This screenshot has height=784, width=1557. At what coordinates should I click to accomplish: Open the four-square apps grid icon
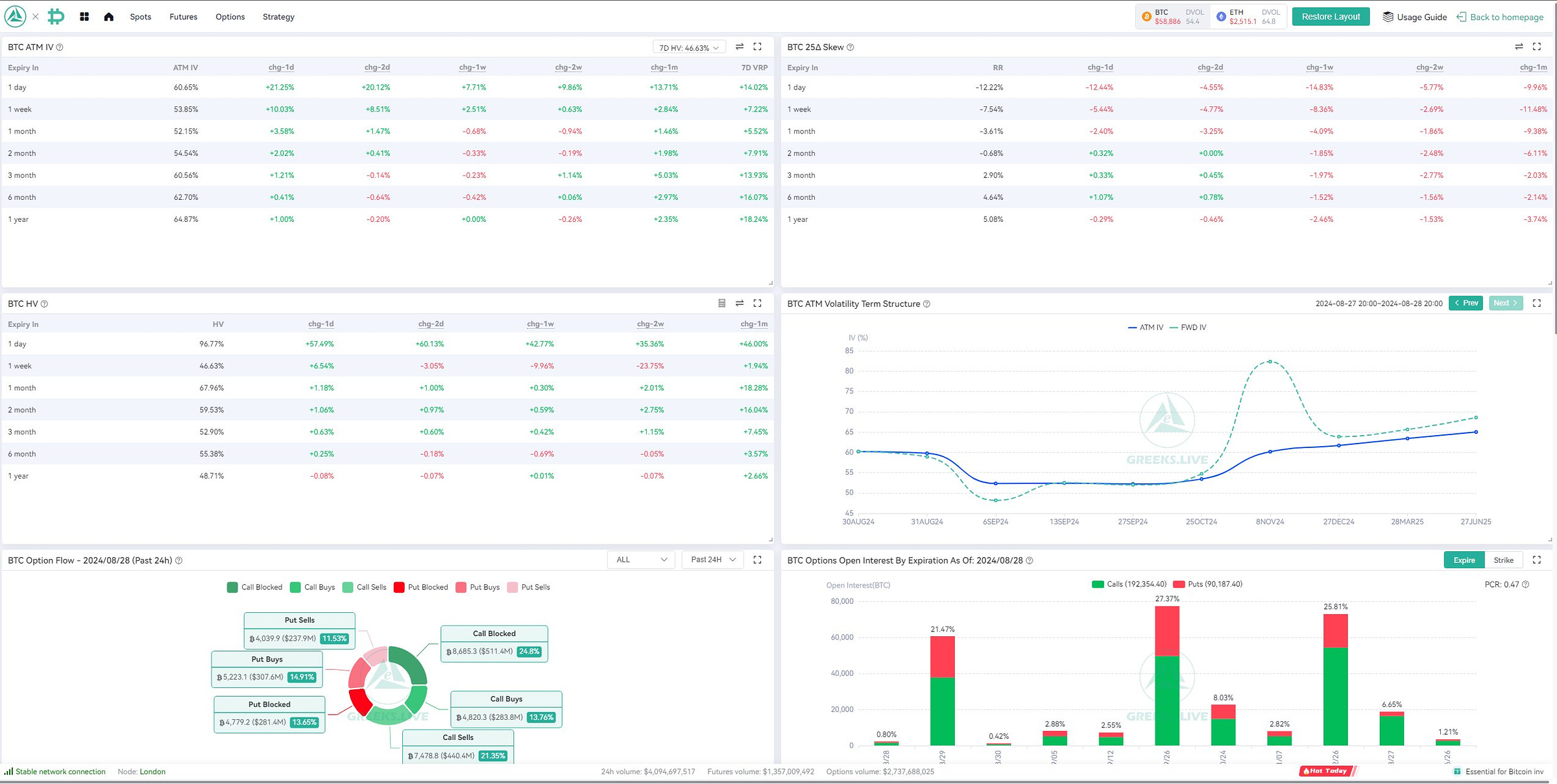pyautogui.click(x=84, y=17)
